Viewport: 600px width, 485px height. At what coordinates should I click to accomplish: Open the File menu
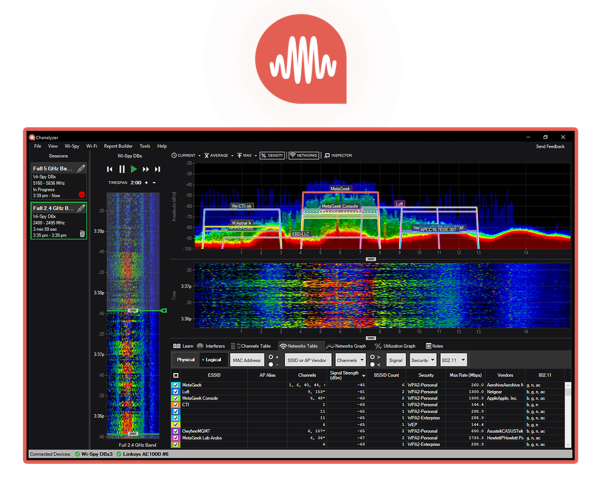(x=38, y=146)
